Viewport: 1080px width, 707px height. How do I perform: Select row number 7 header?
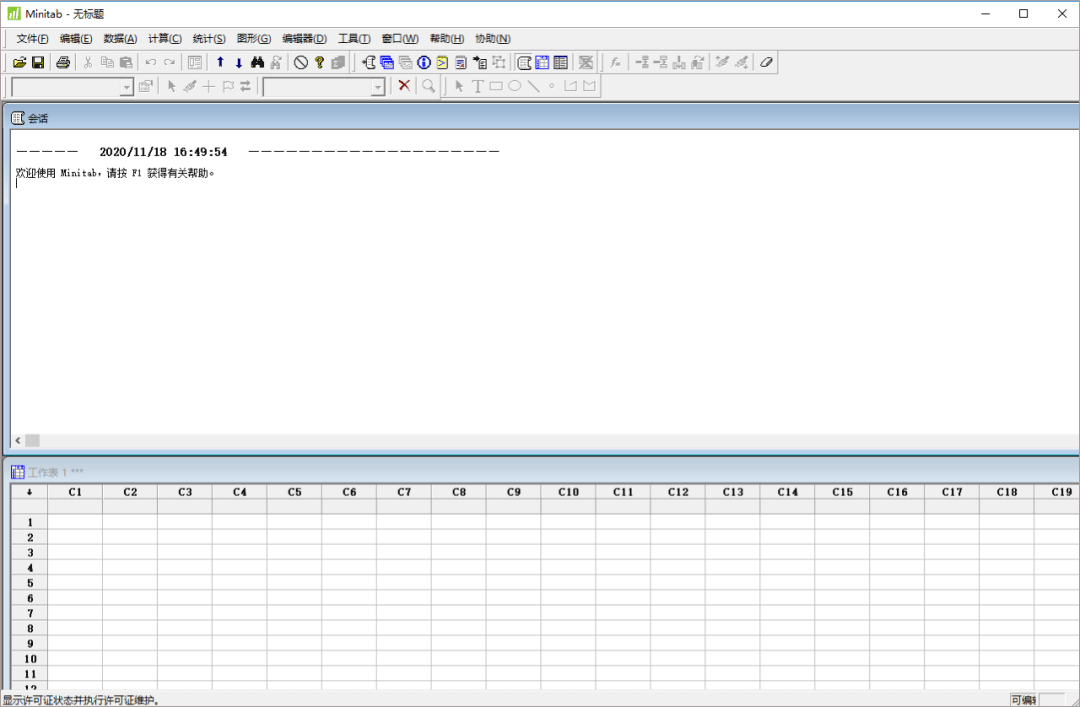click(x=30, y=613)
